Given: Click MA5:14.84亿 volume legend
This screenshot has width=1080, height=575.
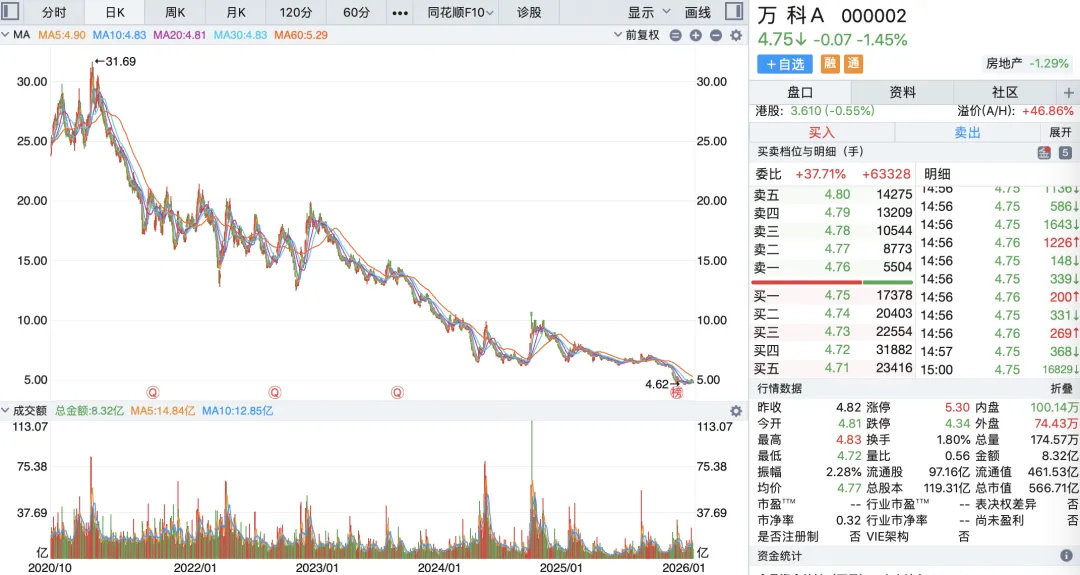Looking at the screenshot, I should (163, 411).
